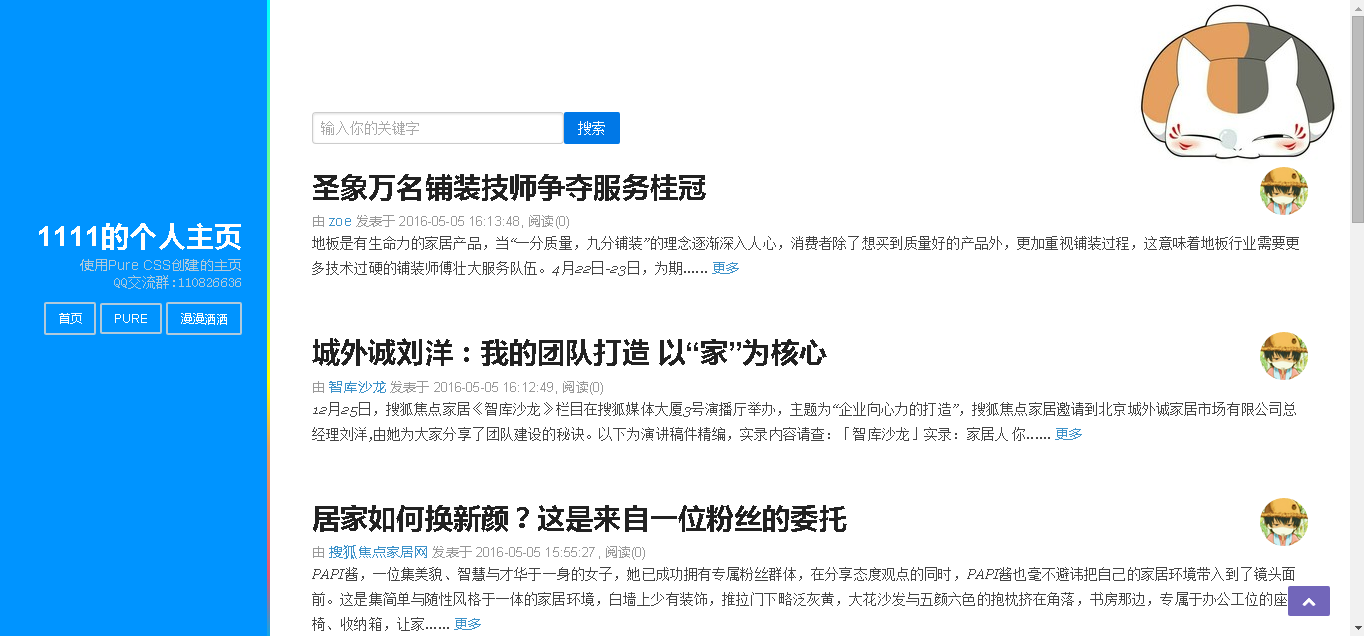Click the avatar beside the third article

1284,522
